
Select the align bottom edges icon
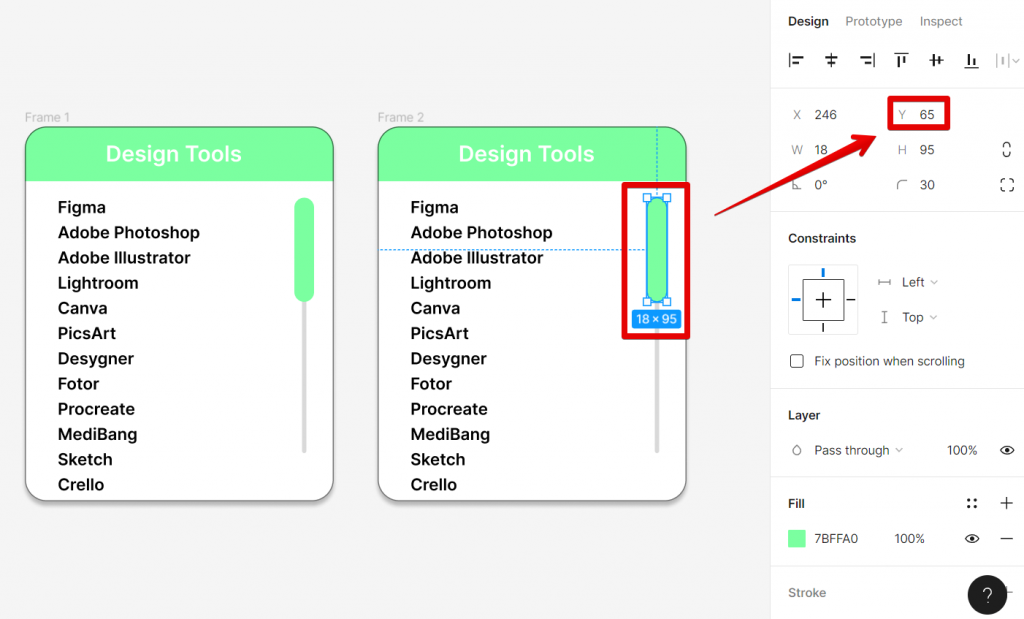[x=971, y=60]
